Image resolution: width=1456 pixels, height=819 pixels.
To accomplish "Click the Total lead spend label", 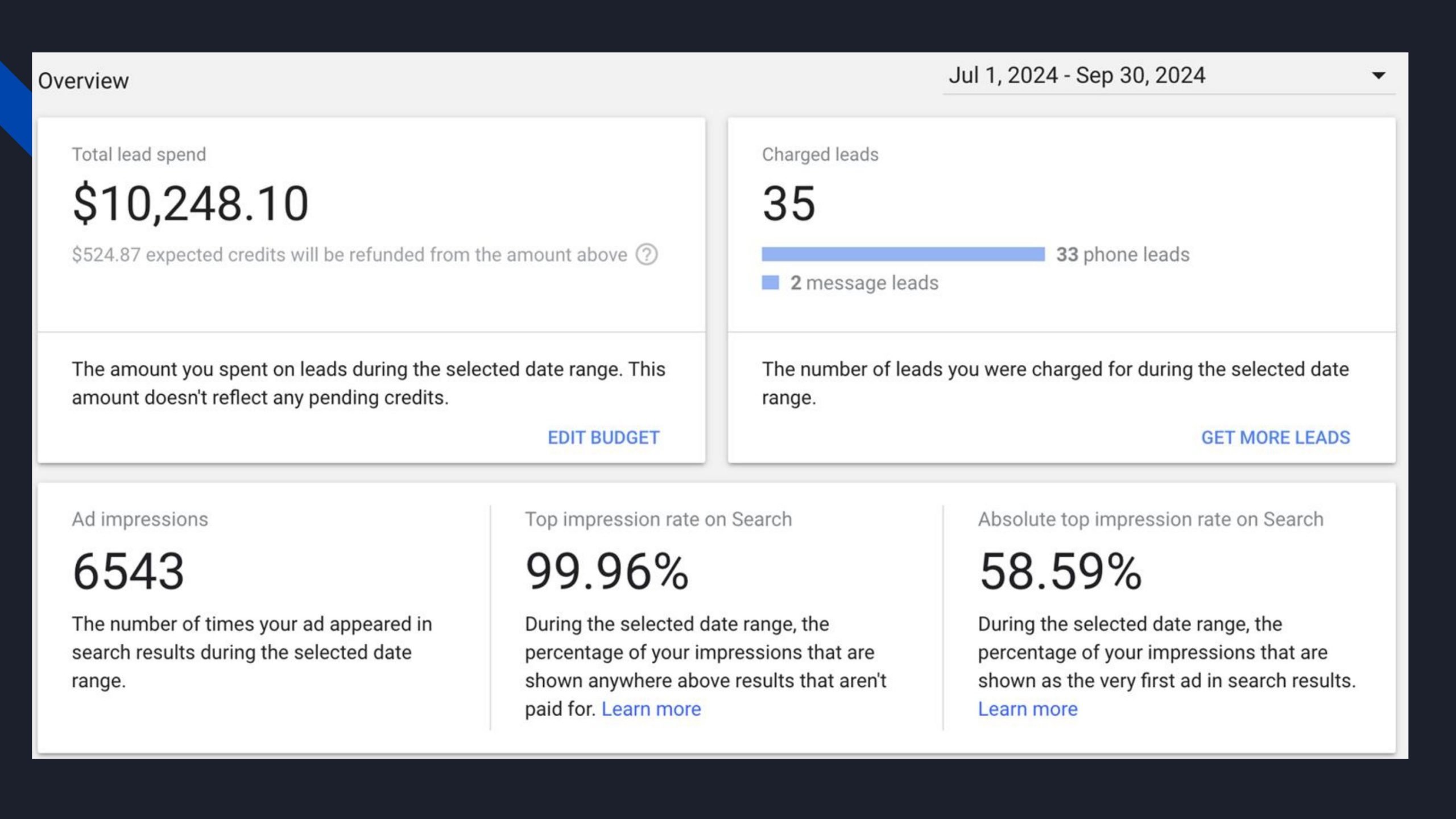I will coord(139,155).
